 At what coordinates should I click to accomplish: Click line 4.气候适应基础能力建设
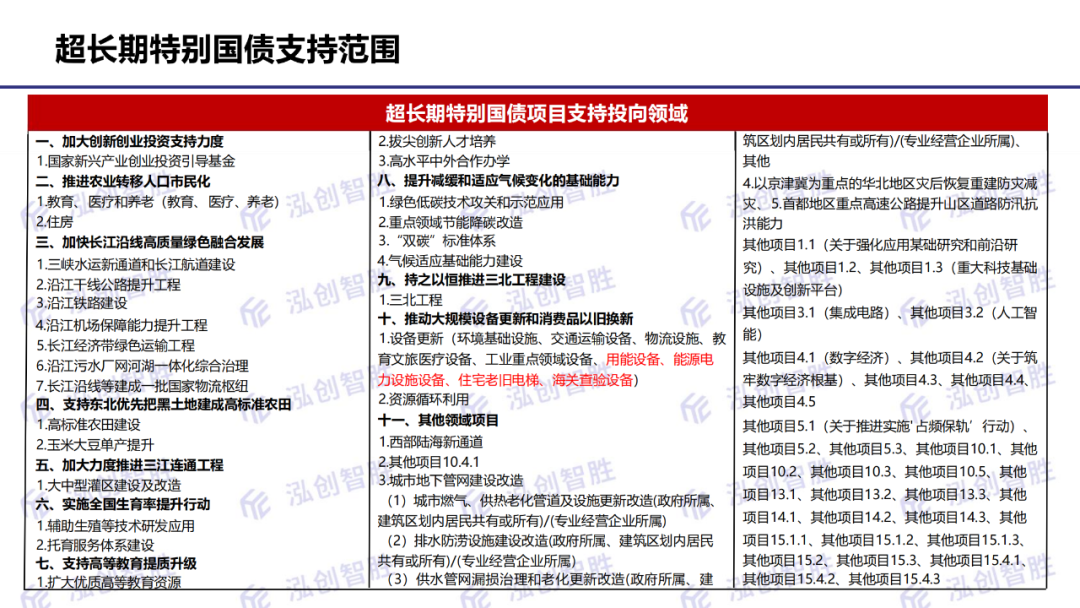450,261
